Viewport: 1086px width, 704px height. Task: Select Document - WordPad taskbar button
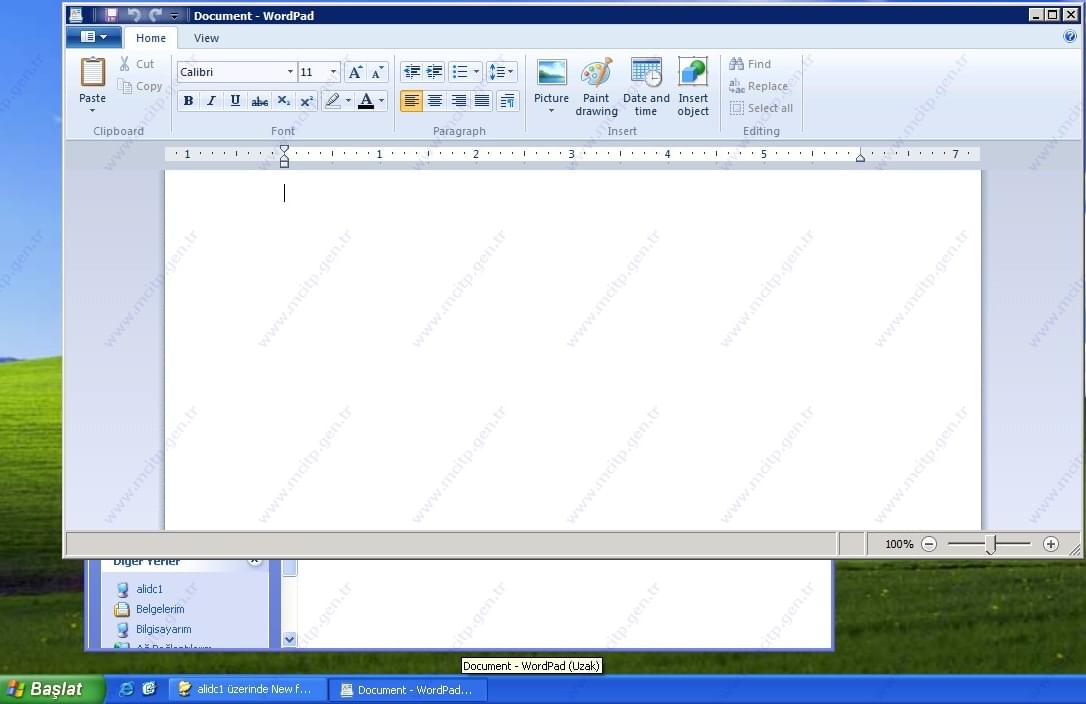[x=408, y=689]
